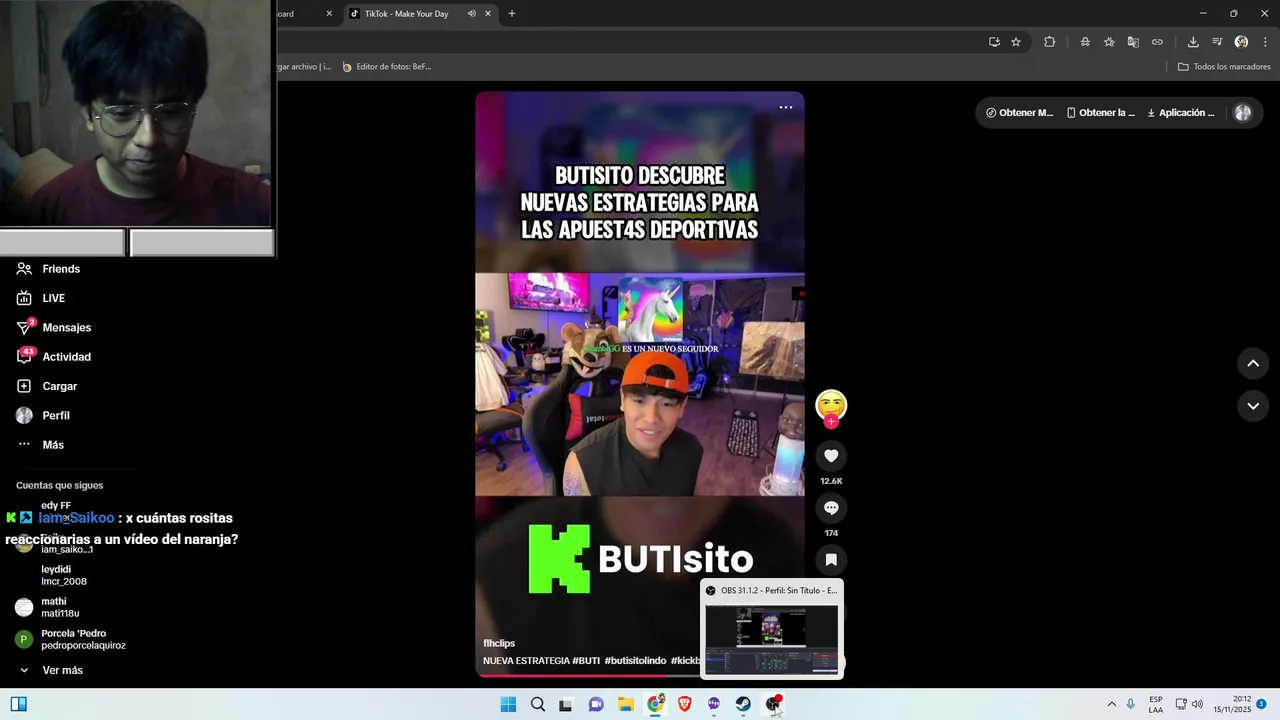
Task: Click the Aplicación download button
Action: pos(1181,113)
